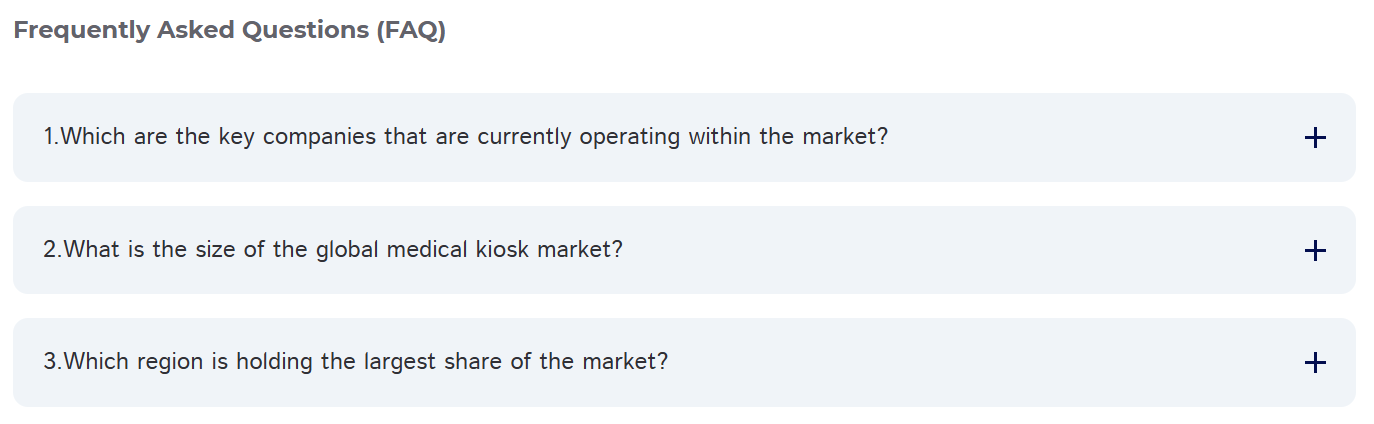
Task: Click the word 'What' in question two
Action: 90,249
